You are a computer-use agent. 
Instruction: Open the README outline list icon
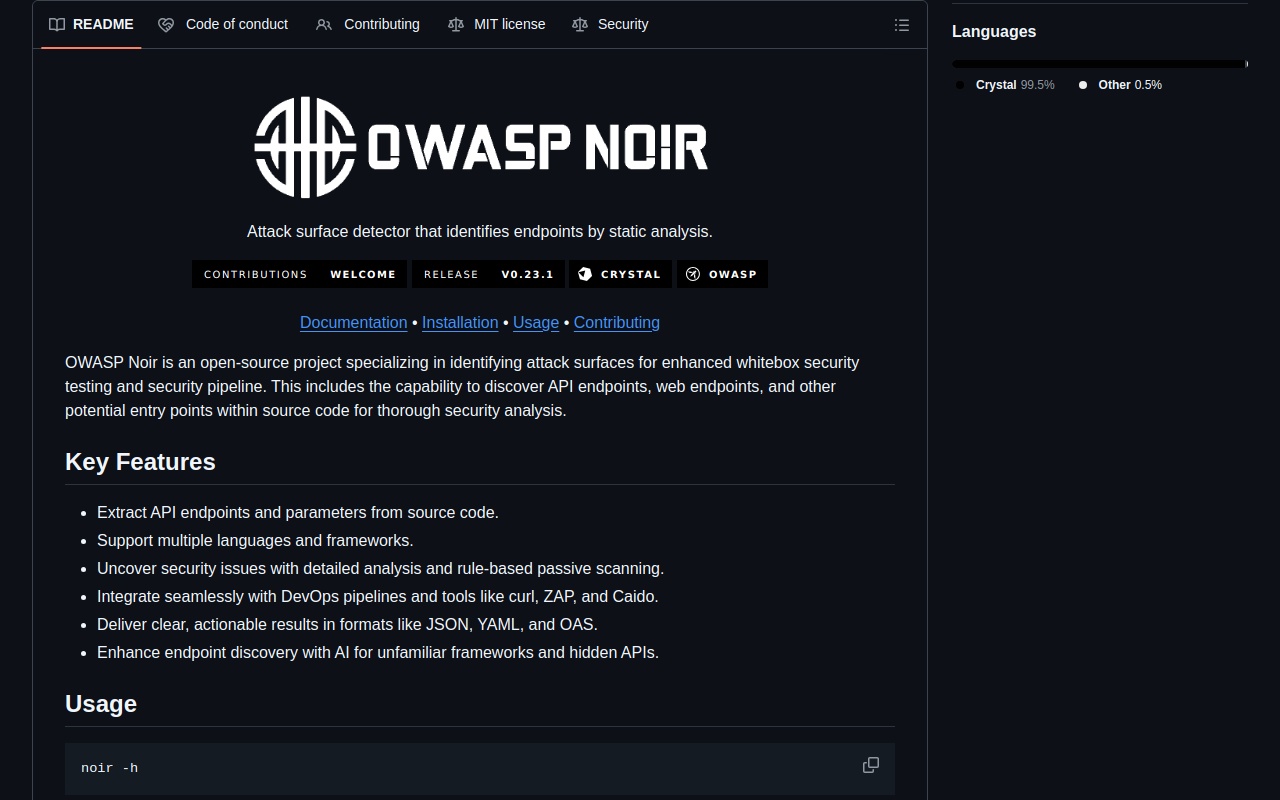coord(901,25)
